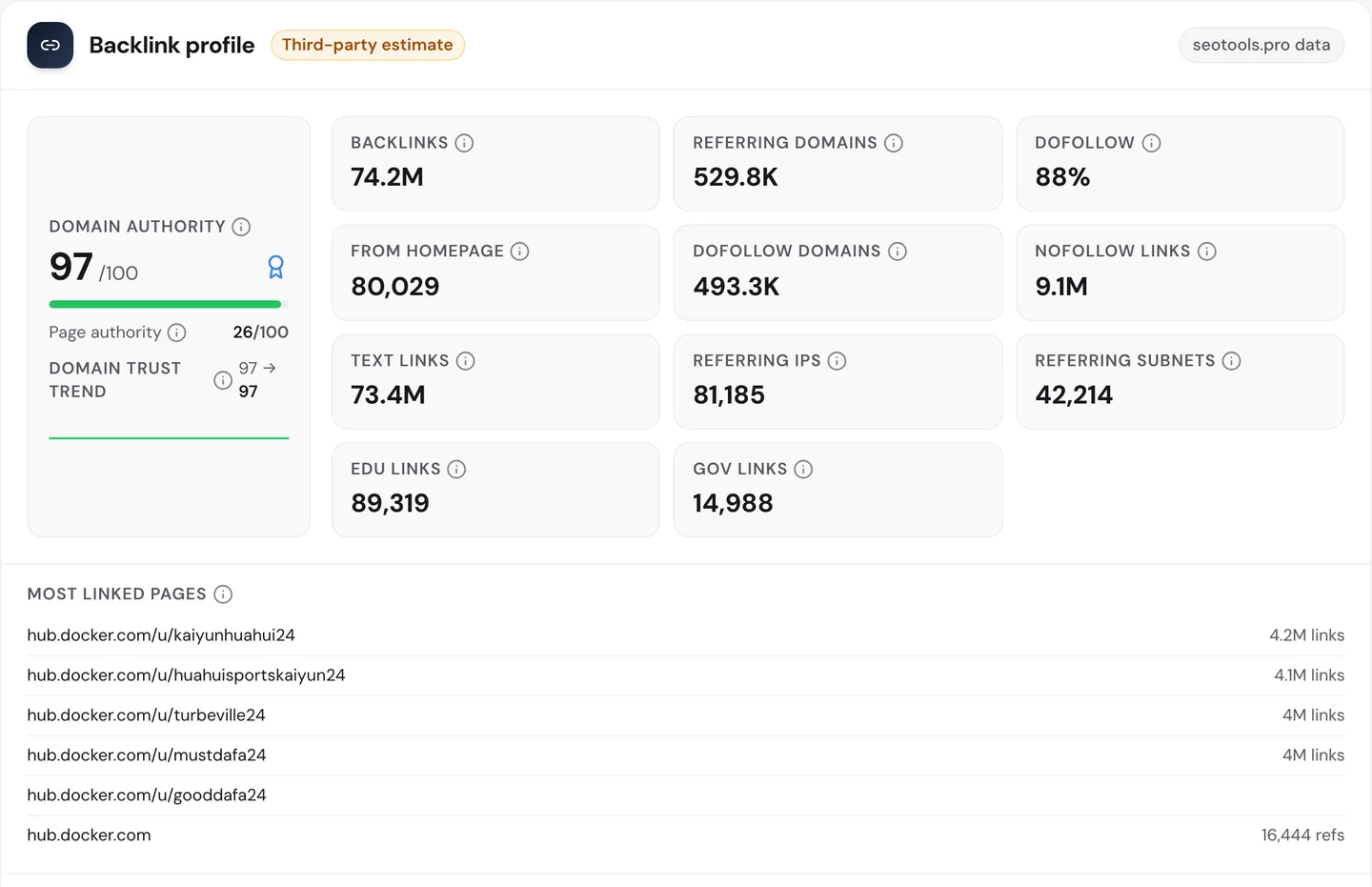Open the Referring IPs info icon
The width and height of the screenshot is (1372, 887).
point(837,361)
